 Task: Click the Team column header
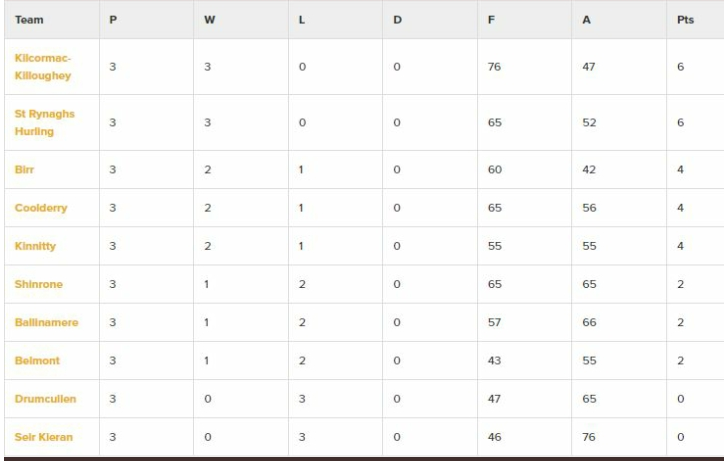pyautogui.click(x=29, y=20)
